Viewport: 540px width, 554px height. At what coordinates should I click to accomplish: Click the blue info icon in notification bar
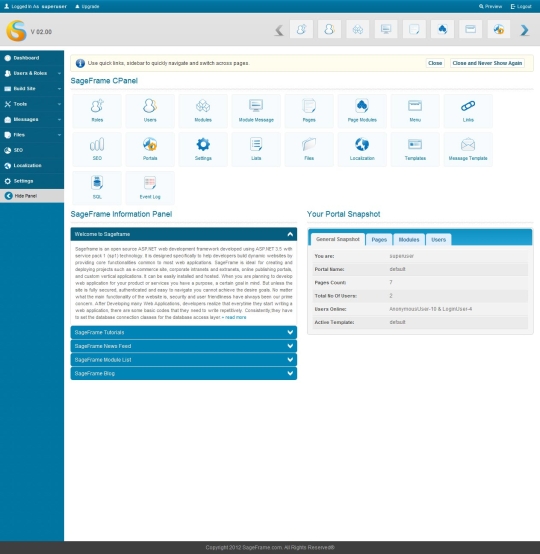point(80,63)
